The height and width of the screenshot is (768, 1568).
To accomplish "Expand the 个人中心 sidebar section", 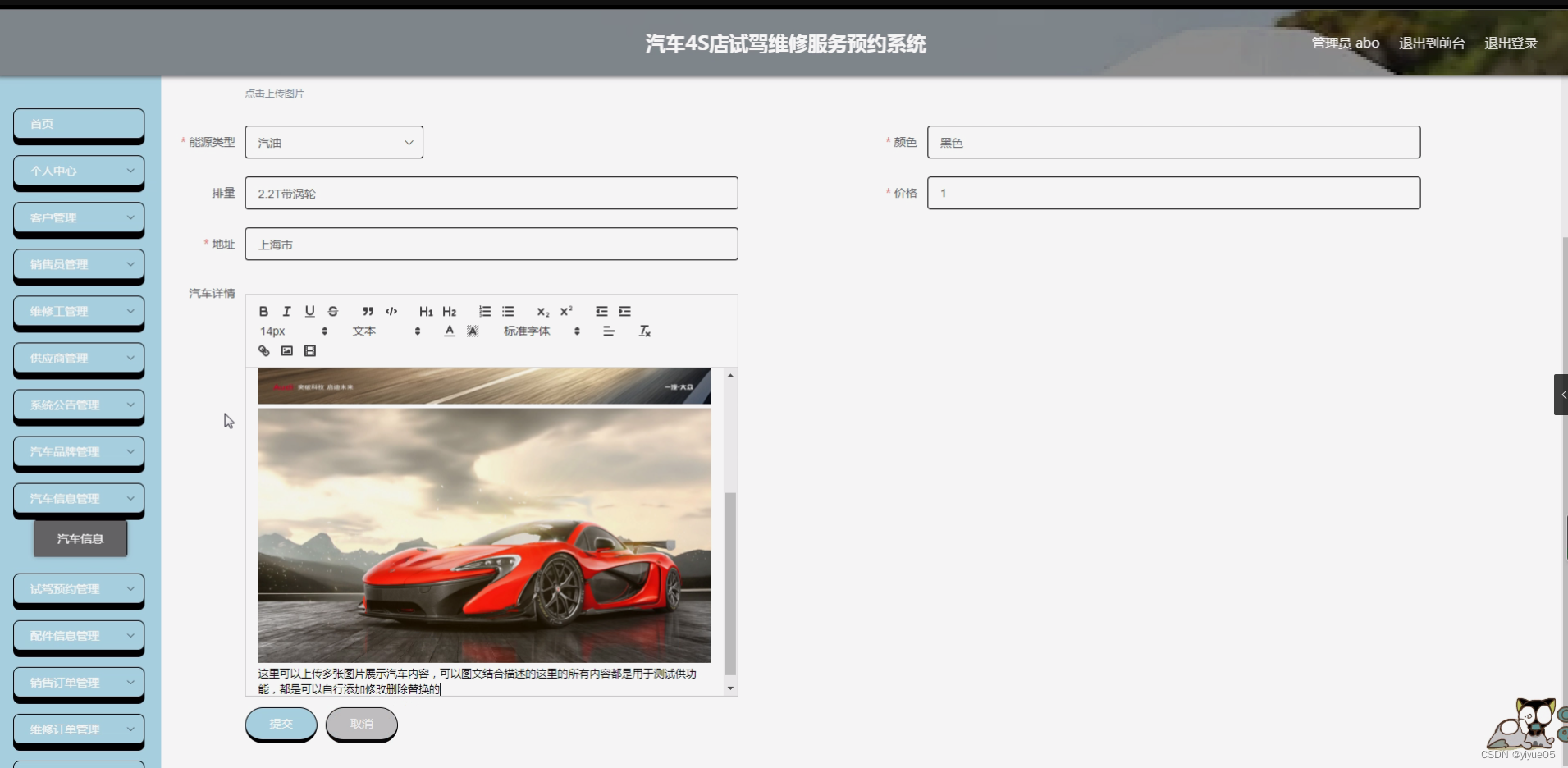I will tap(79, 171).
